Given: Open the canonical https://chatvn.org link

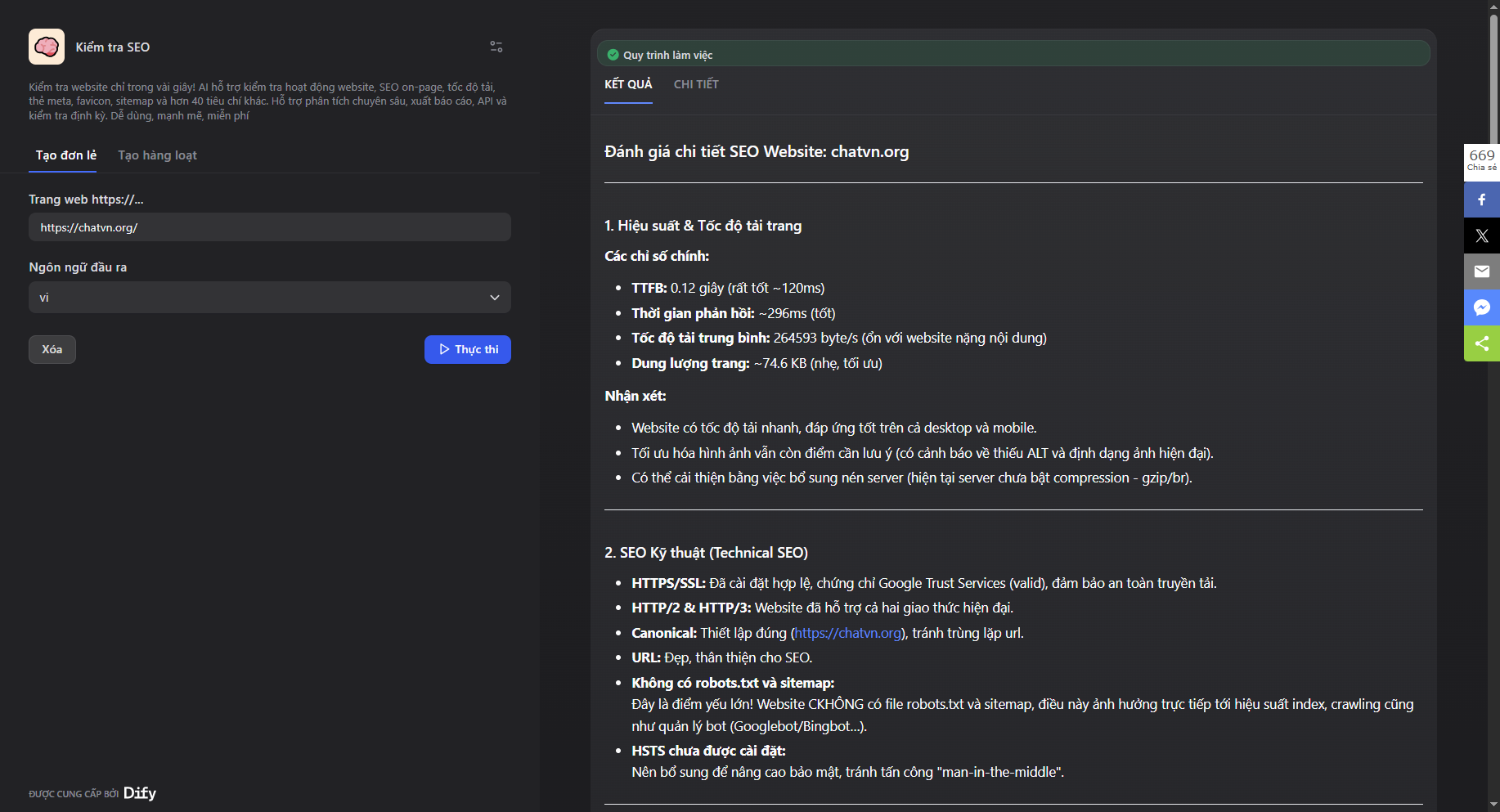Looking at the screenshot, I should (847, 632).
